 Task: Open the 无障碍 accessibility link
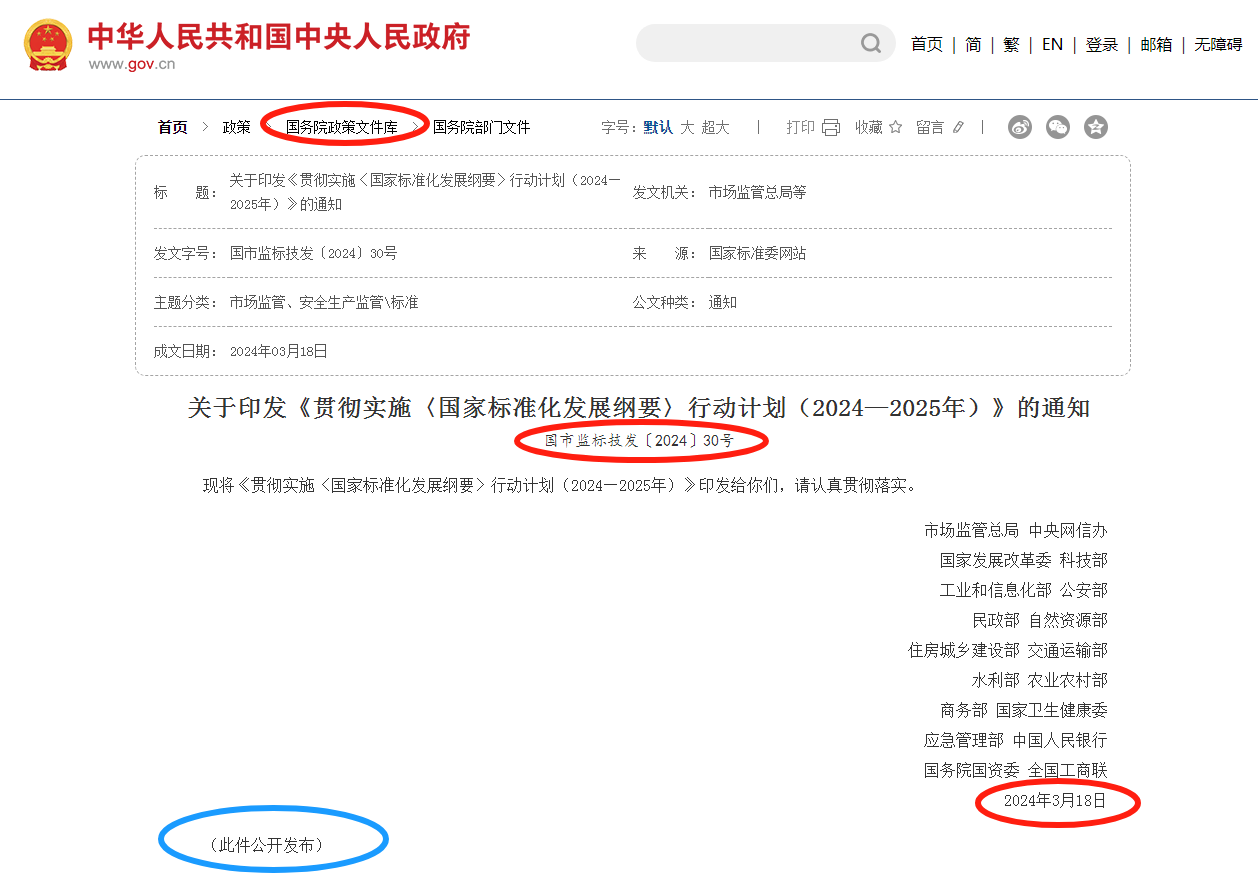point(1218,44)
